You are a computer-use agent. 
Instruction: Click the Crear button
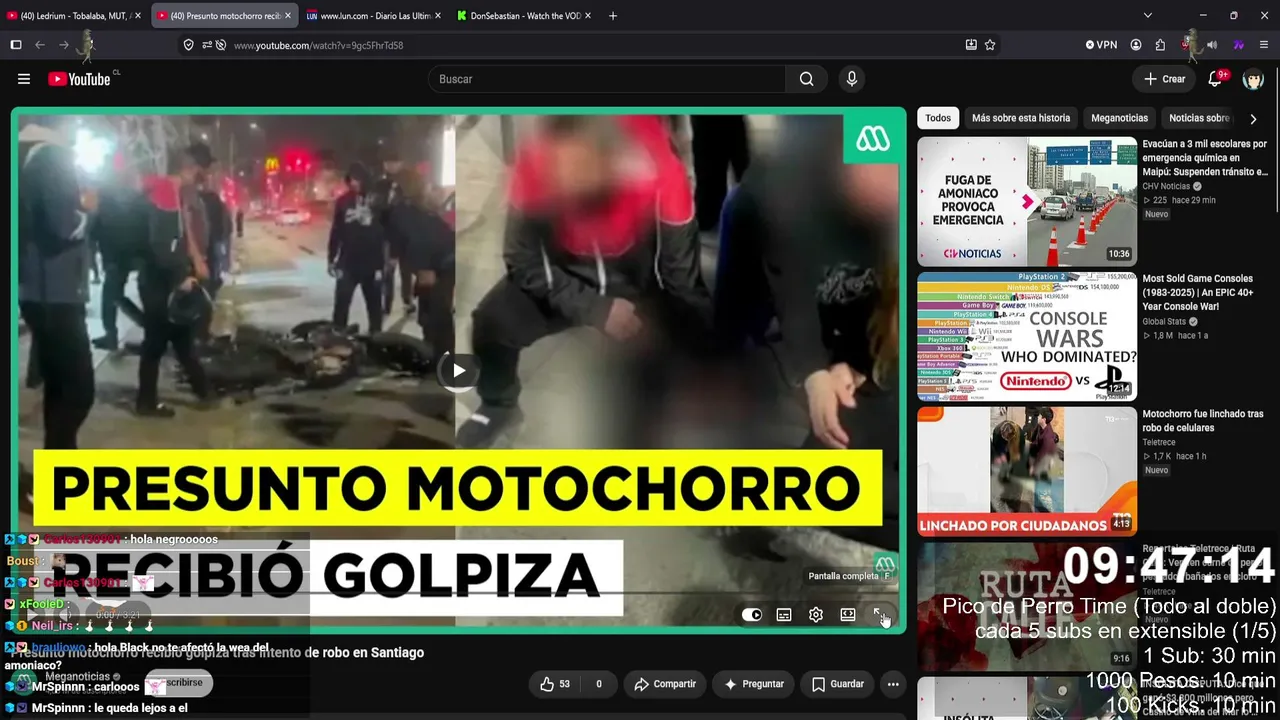click(x=1165, y=79)
